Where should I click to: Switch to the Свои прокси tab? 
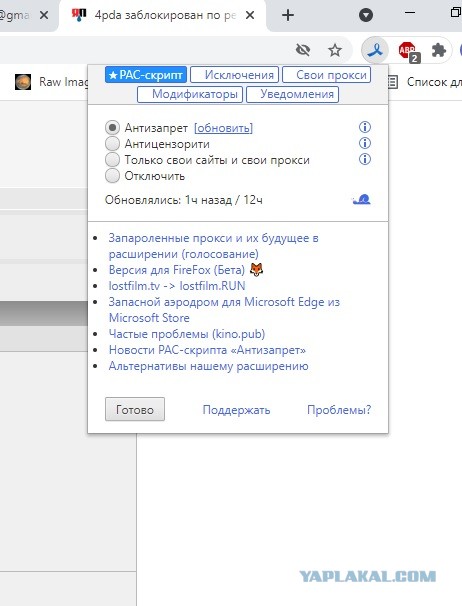pos(327,75)
